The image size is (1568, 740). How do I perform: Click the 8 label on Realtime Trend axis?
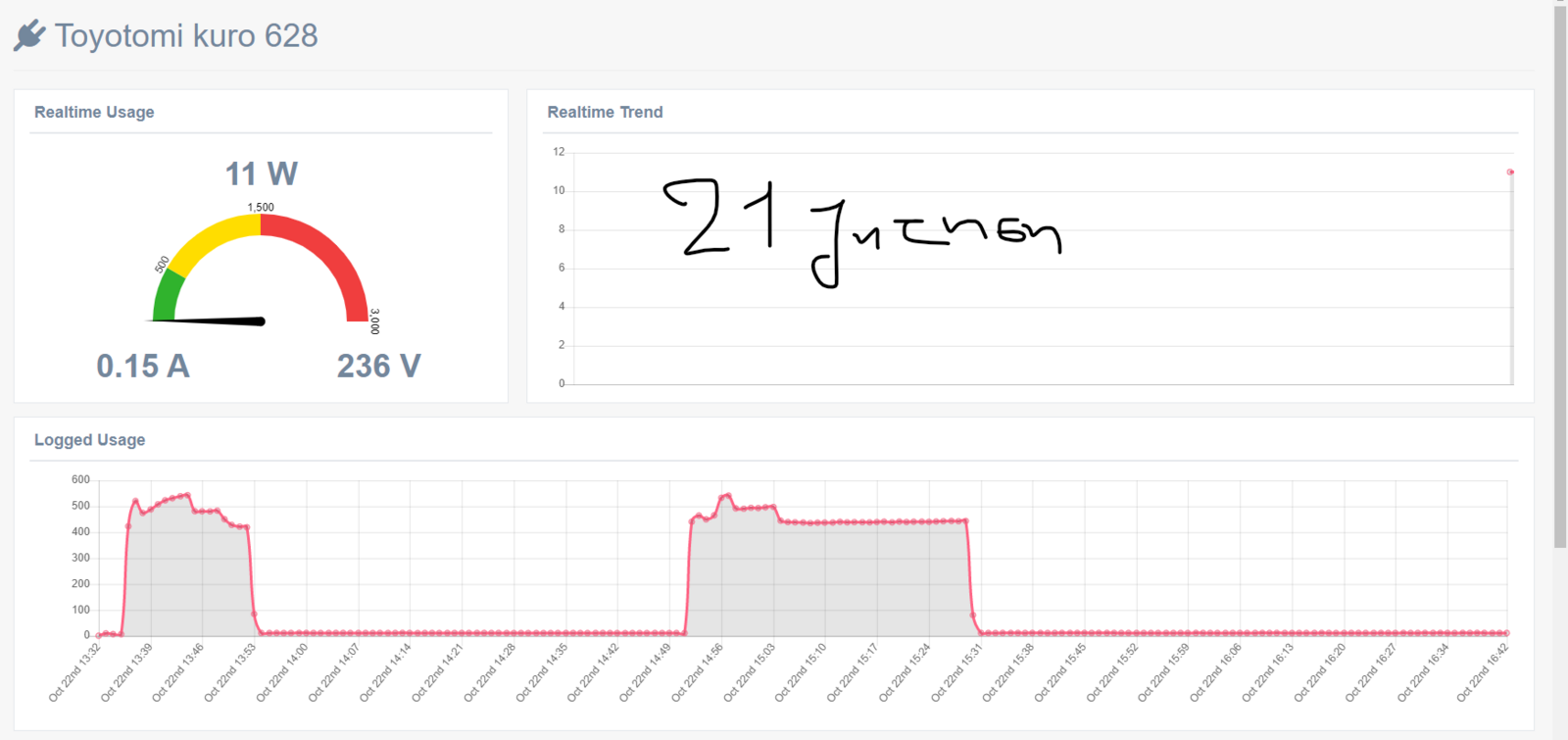pyautogui.click(x=562, y=228)
